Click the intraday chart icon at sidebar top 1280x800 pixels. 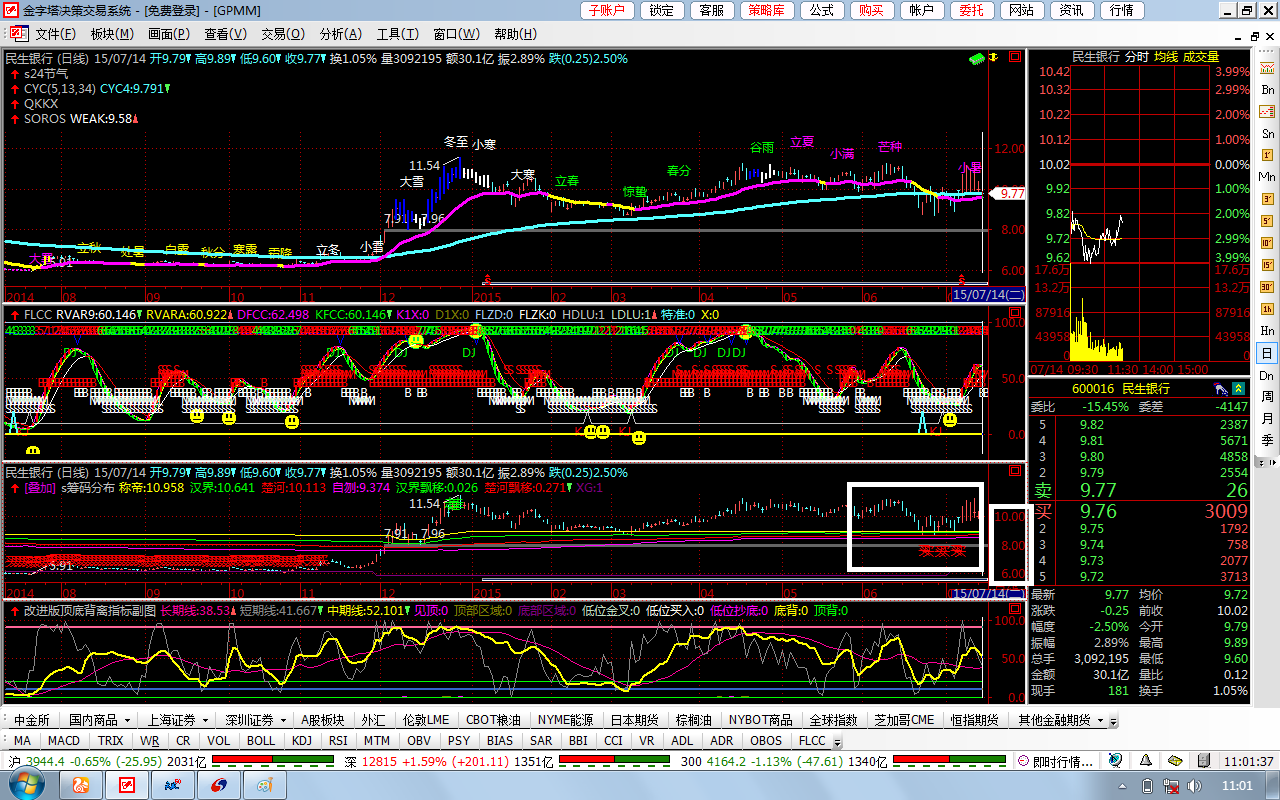point(1267,67)
